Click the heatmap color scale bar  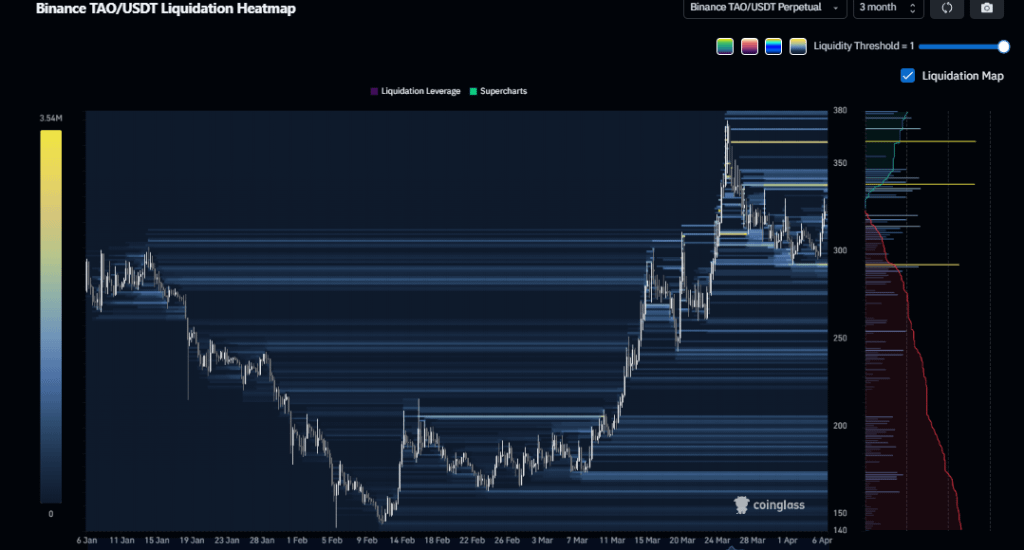click(51, 316)
